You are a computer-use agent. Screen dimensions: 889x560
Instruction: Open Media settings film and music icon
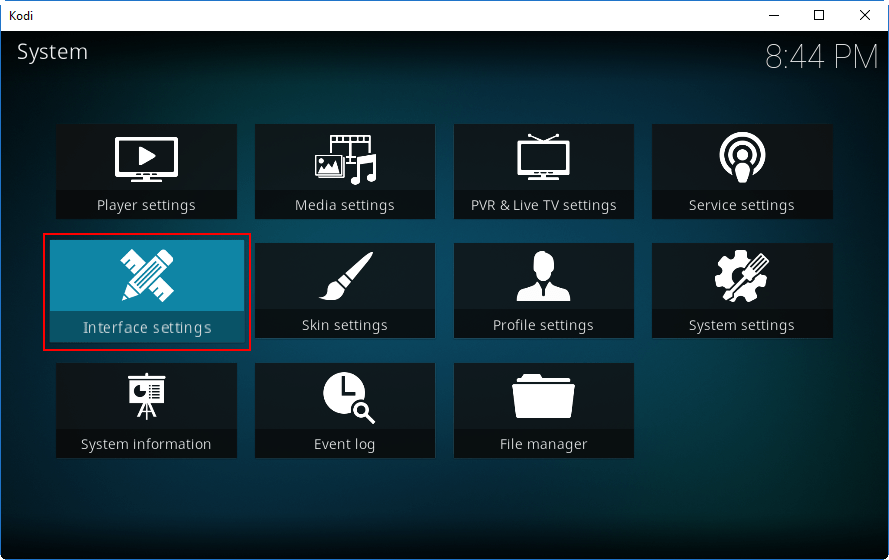pos(345,160)
